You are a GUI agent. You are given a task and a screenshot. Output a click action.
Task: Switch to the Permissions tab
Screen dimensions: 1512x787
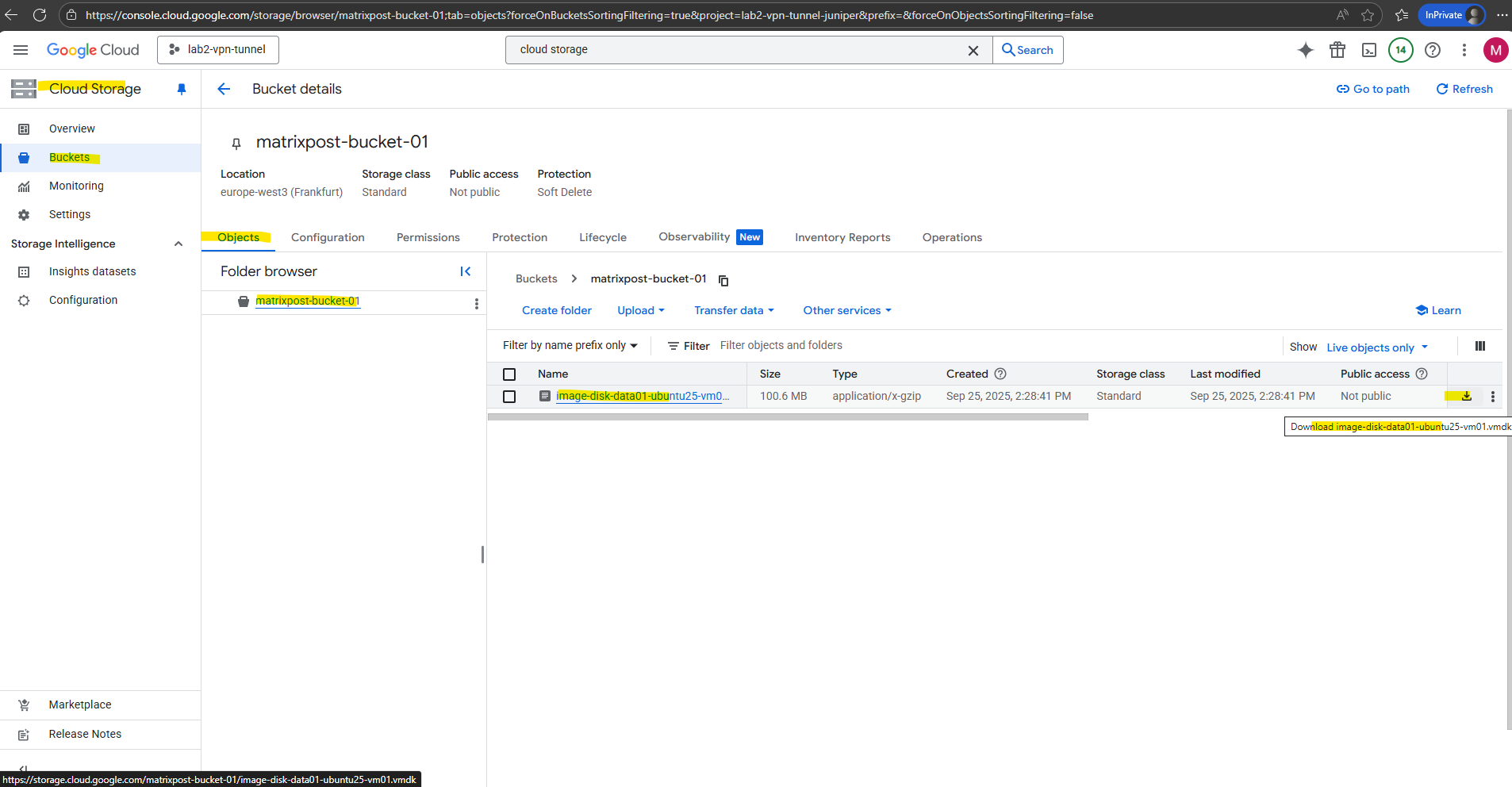(428, 237)
